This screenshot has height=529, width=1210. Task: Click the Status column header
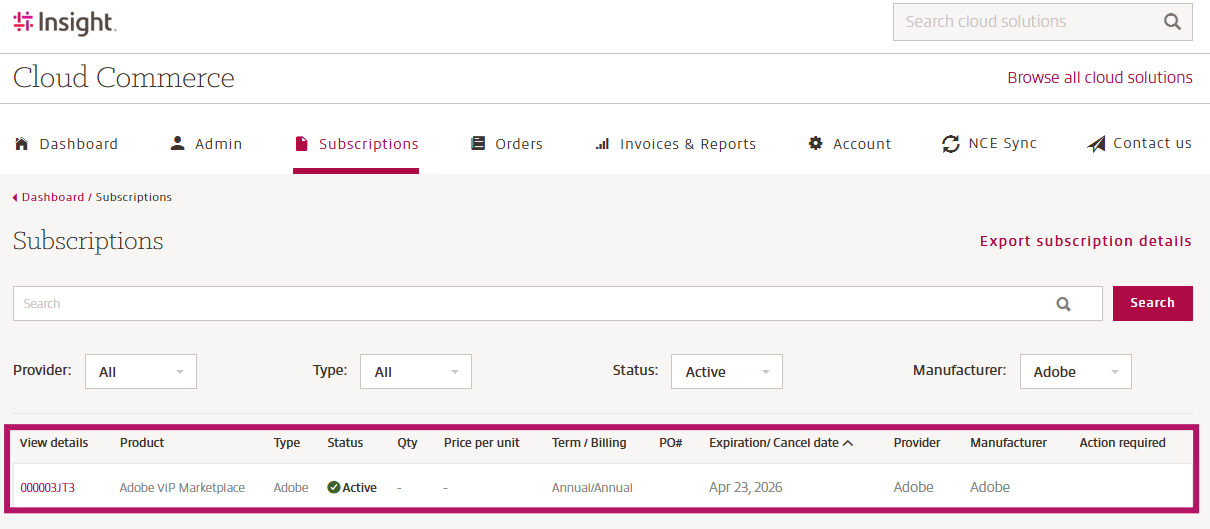(x=345, y=443)
